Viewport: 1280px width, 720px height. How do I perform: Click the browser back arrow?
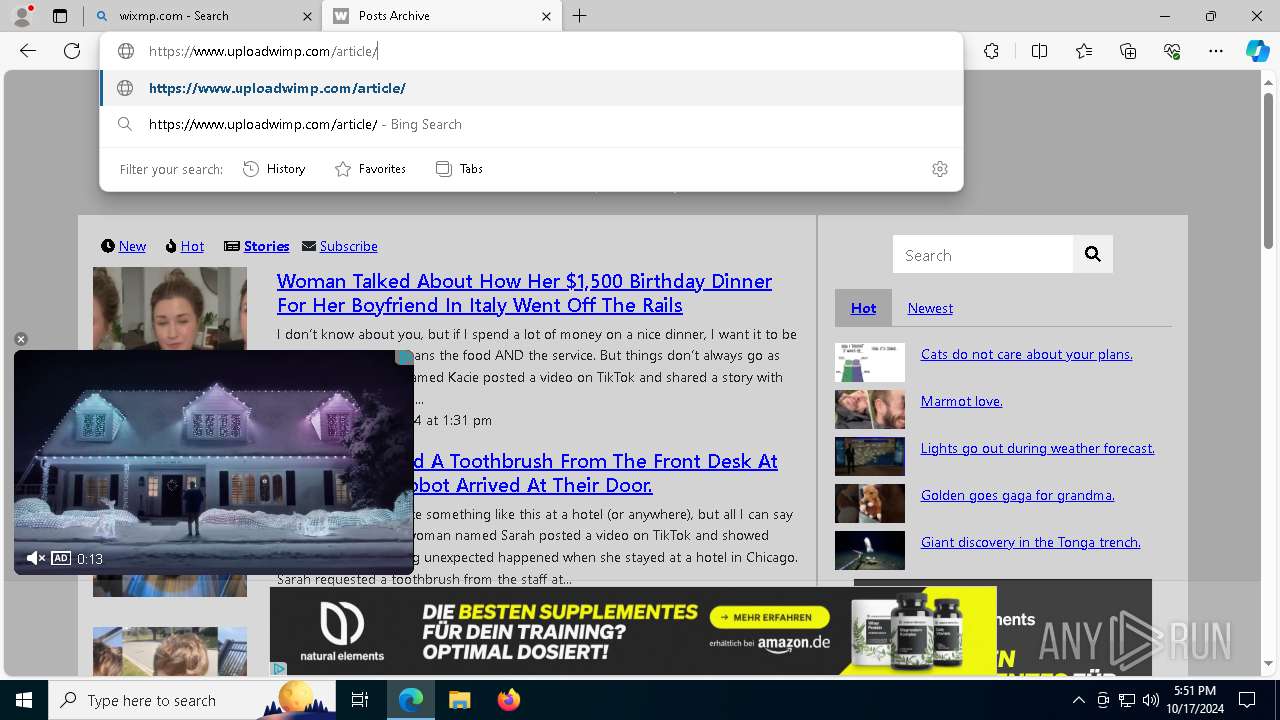tap(28, 51)
